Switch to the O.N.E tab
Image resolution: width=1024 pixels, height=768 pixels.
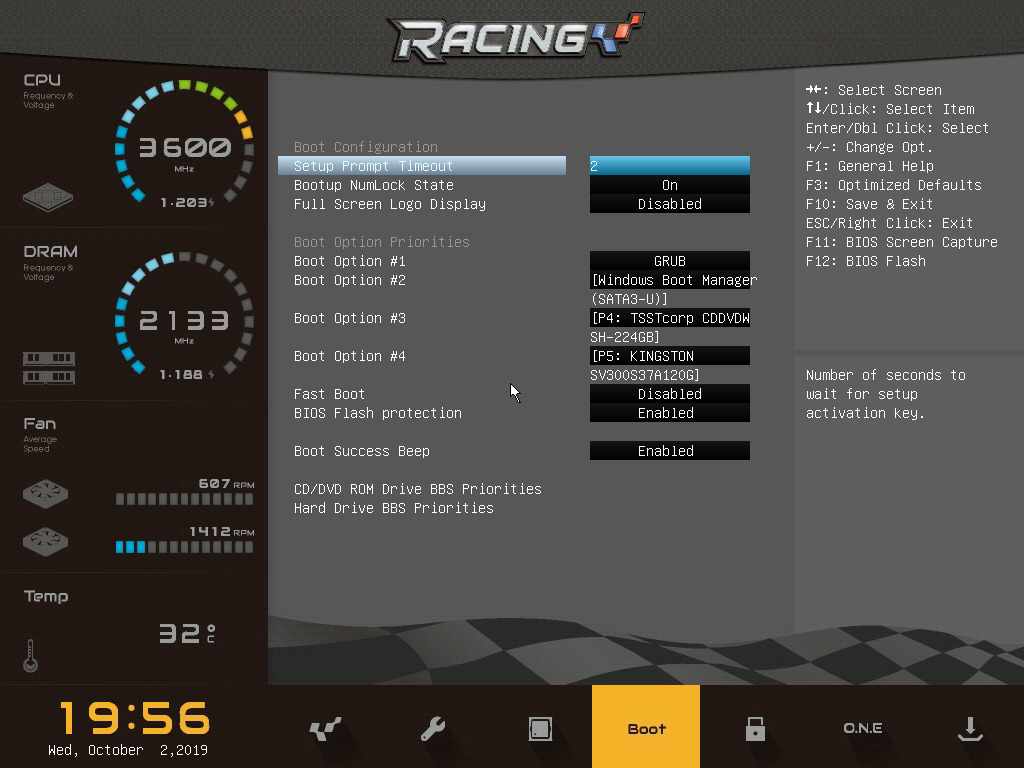click(x=863, y=728)
